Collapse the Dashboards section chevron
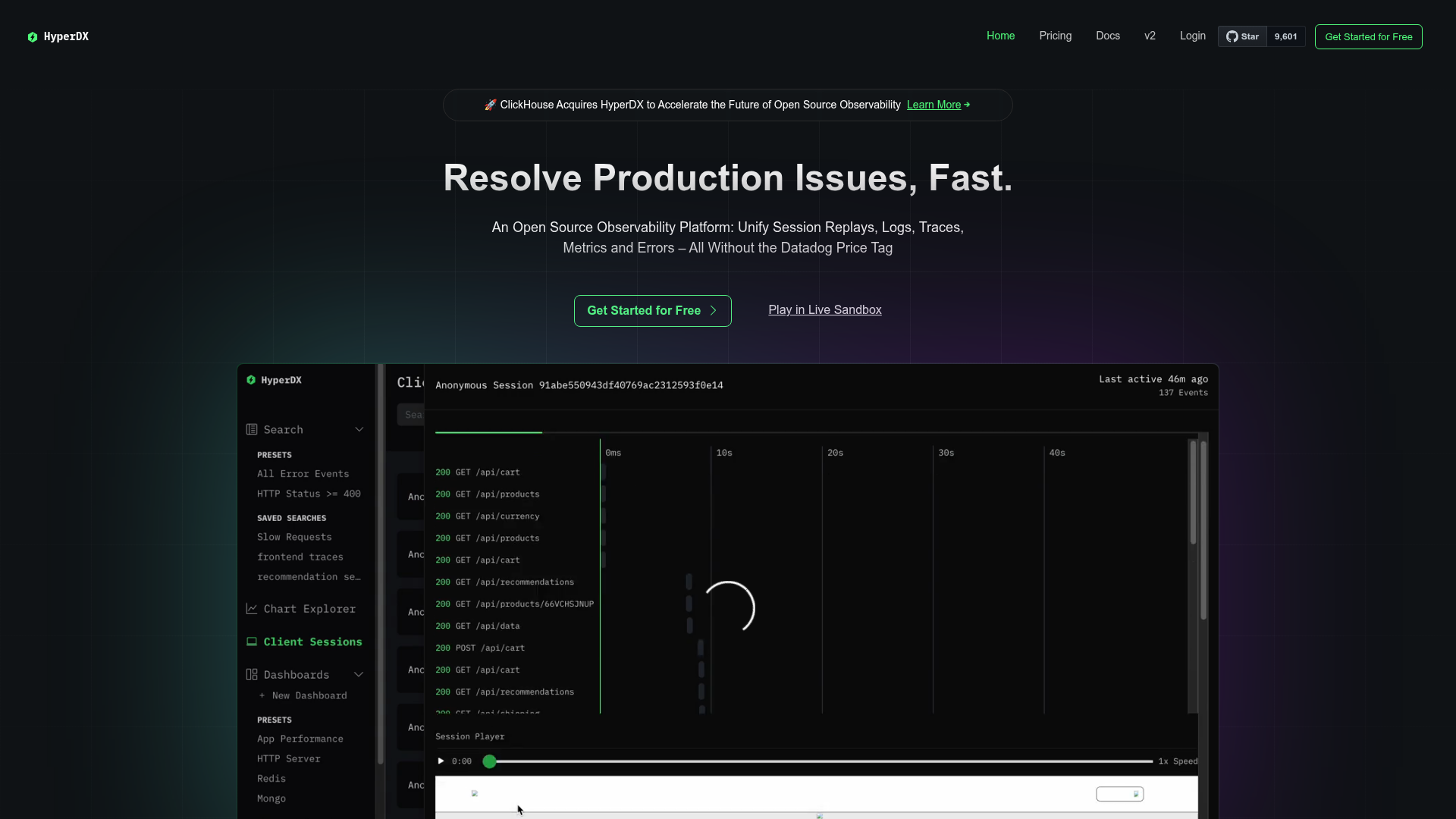This screenshot has width=1456, height=819. 359,674
